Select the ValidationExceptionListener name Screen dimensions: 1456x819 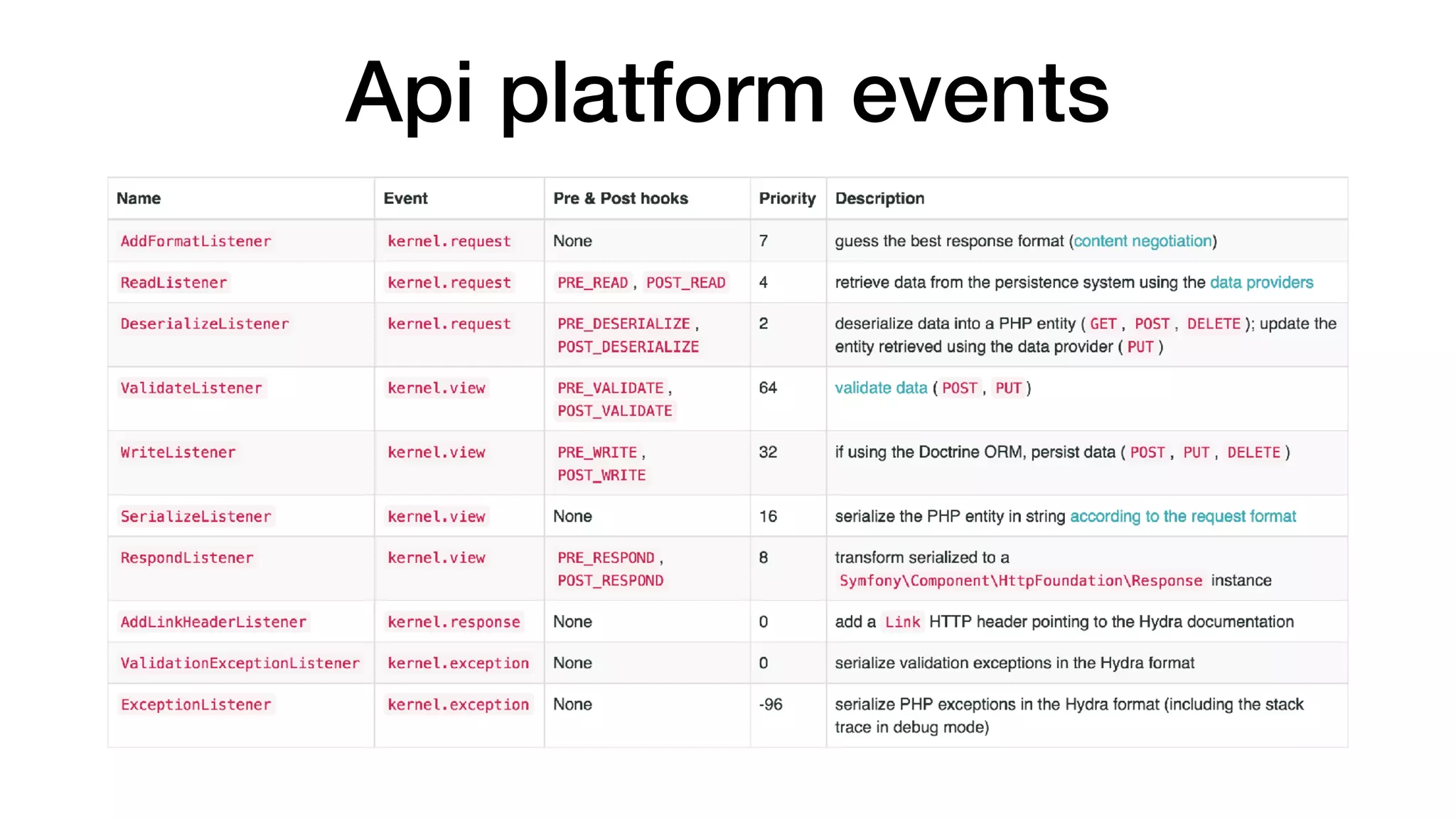[x=240, y=663]
